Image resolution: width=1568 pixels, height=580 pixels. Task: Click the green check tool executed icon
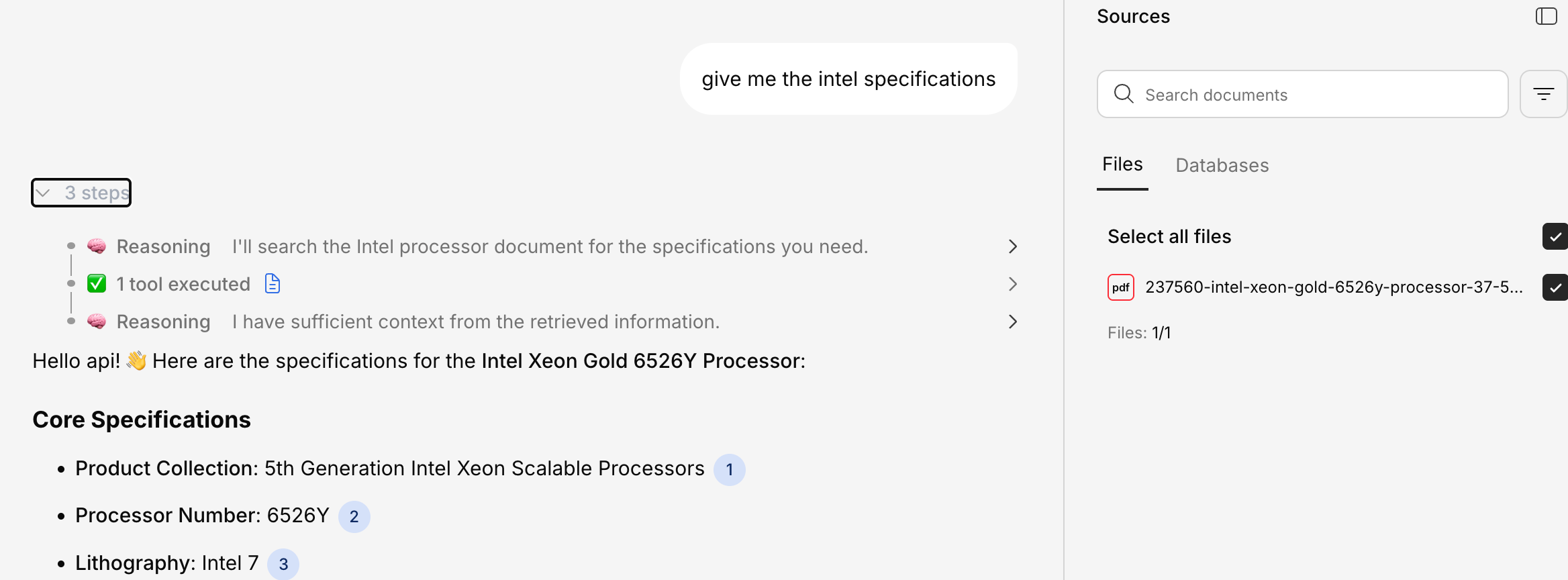click(97, 284)
